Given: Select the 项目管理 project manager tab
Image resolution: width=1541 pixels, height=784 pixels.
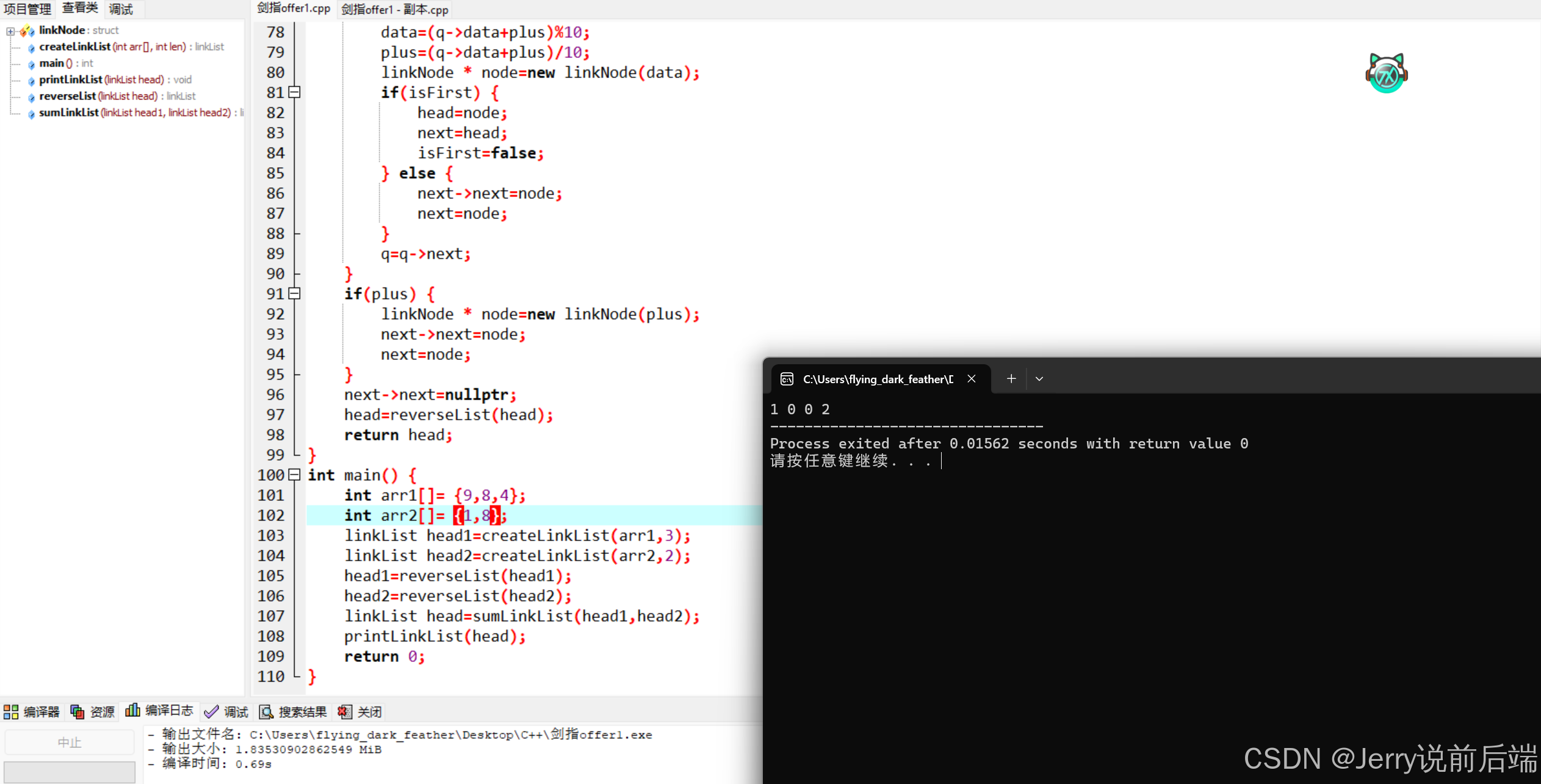Looking at the screenshot, I should pyautogui.click(x=27, y=9).
